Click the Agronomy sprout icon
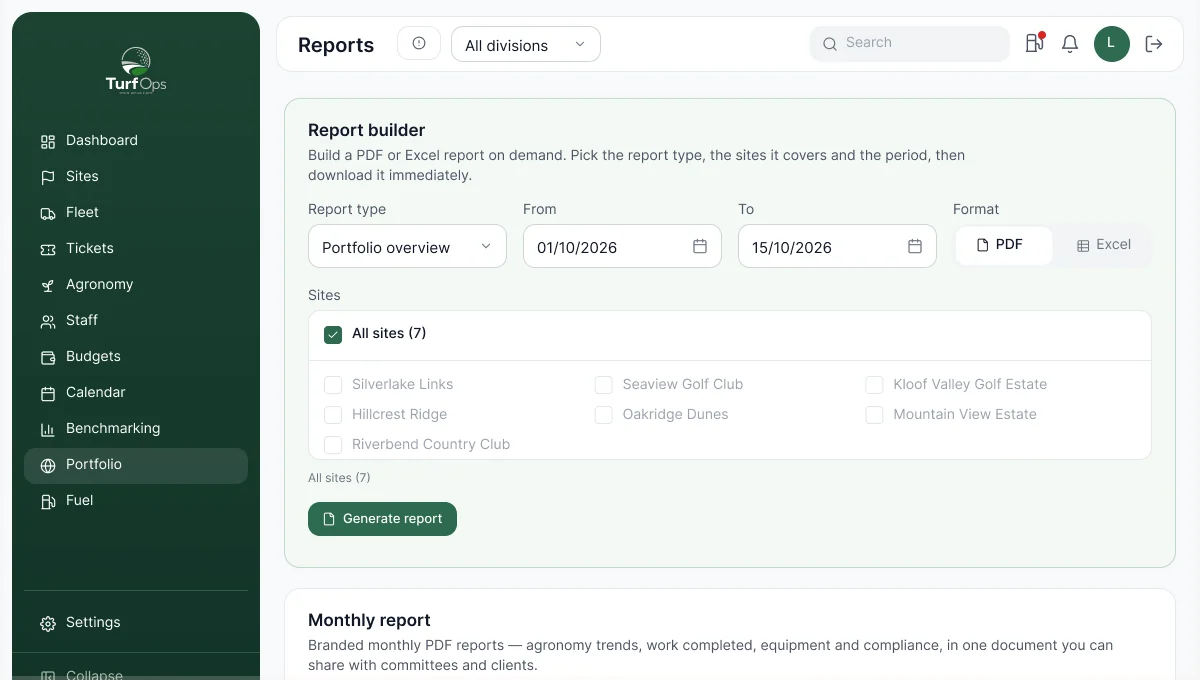This screenshot has height=680, width=1200. tap(48, 285)
